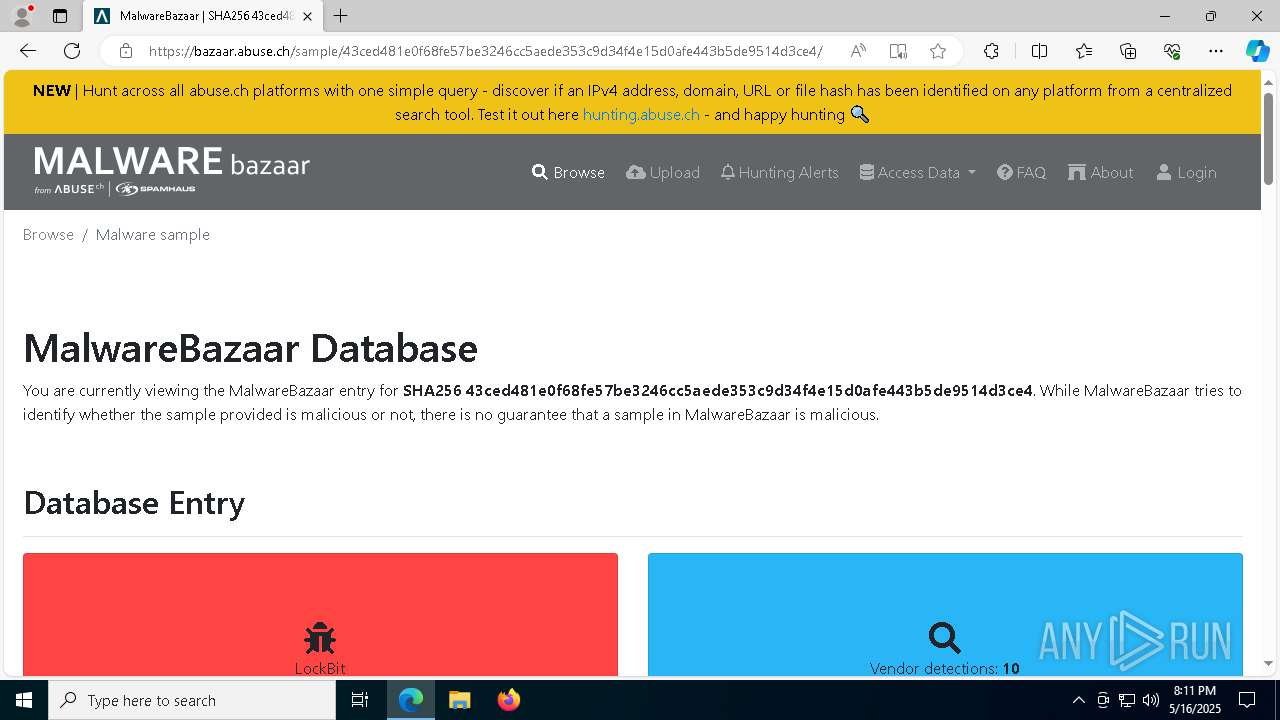Image resolution: width=1280 pixels, height=720 pixels.
Task: Open the Windows Start menu
Action: pyautogui.click(x=24, y=700)
